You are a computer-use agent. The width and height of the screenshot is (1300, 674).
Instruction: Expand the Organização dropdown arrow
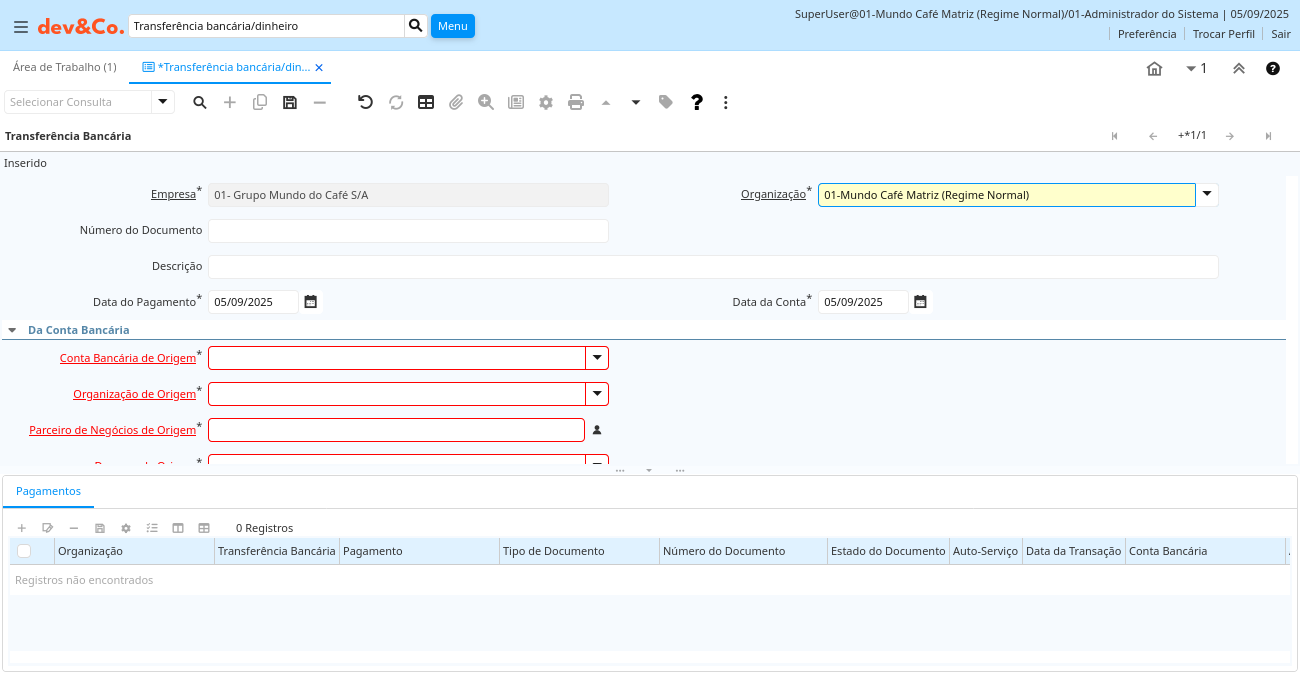click(1207, 195)
